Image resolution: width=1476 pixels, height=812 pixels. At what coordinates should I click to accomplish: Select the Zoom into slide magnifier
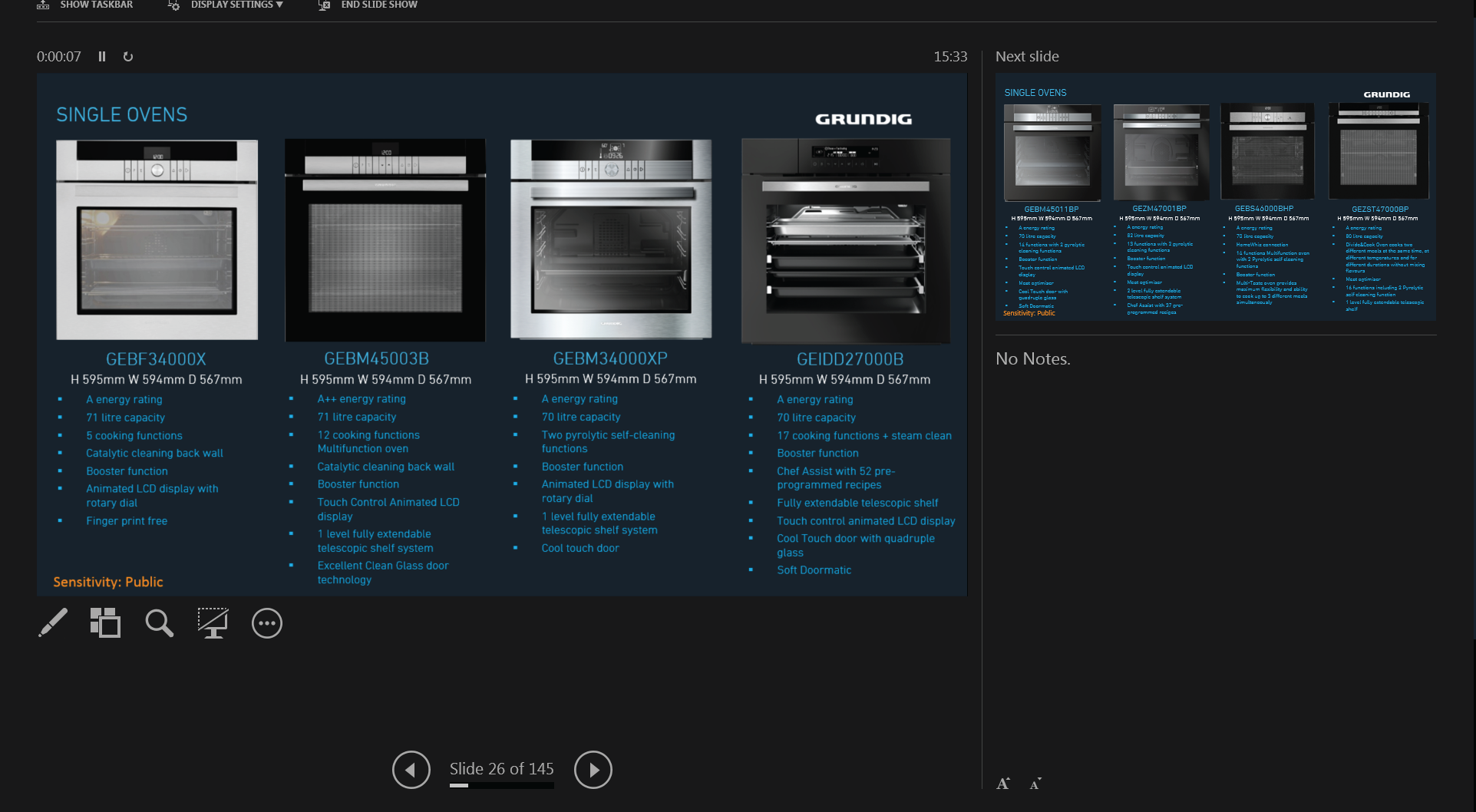click(159, 623)
